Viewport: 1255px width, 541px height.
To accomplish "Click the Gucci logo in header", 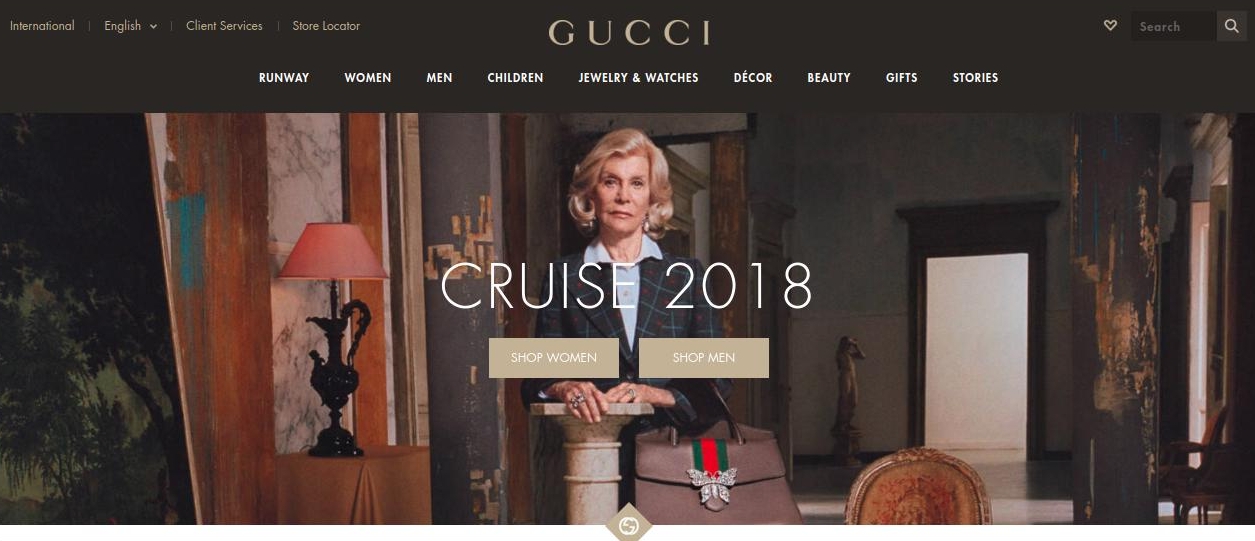I will 629,32.
